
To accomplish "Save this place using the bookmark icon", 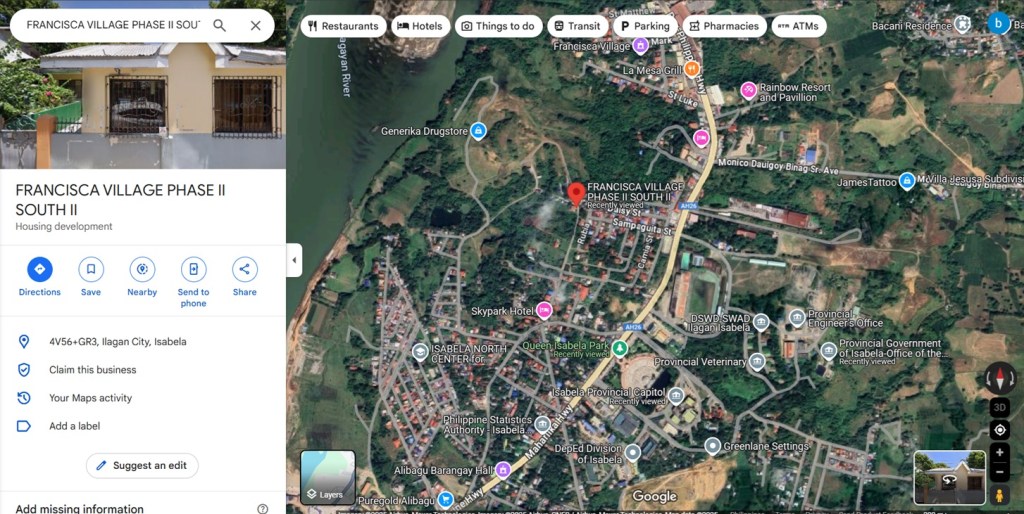I will coord(91,269).
